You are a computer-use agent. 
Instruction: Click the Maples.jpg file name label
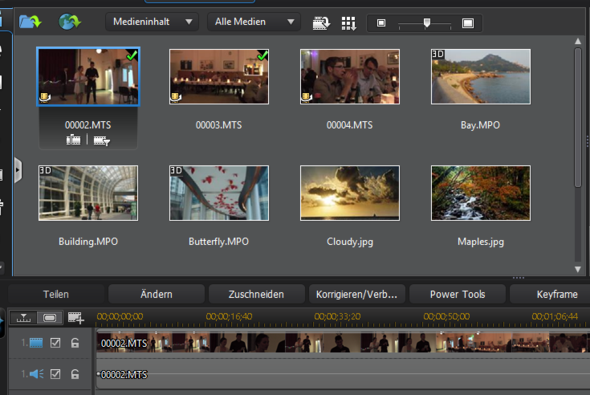click(481, 242)
